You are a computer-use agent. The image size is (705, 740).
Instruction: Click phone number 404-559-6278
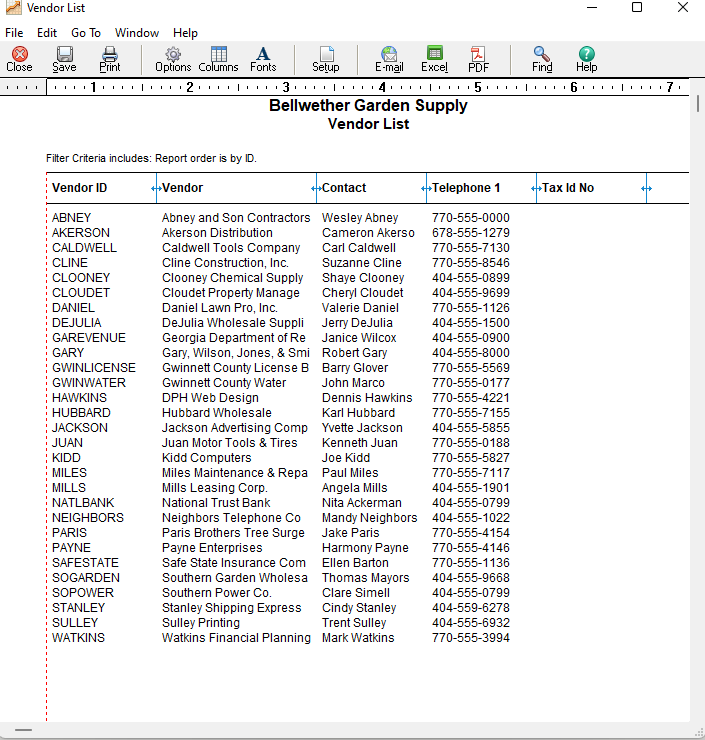(470, 608)
